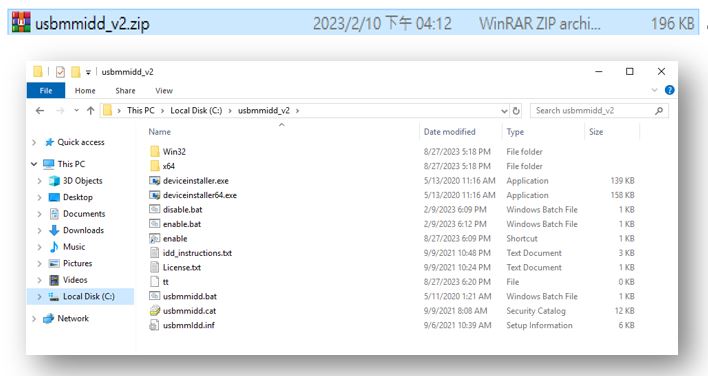The width and height of the screenshot is (708, 376).
Task: Click the 'Security Catalog' type cell
Action: click(x=536, y=311)
